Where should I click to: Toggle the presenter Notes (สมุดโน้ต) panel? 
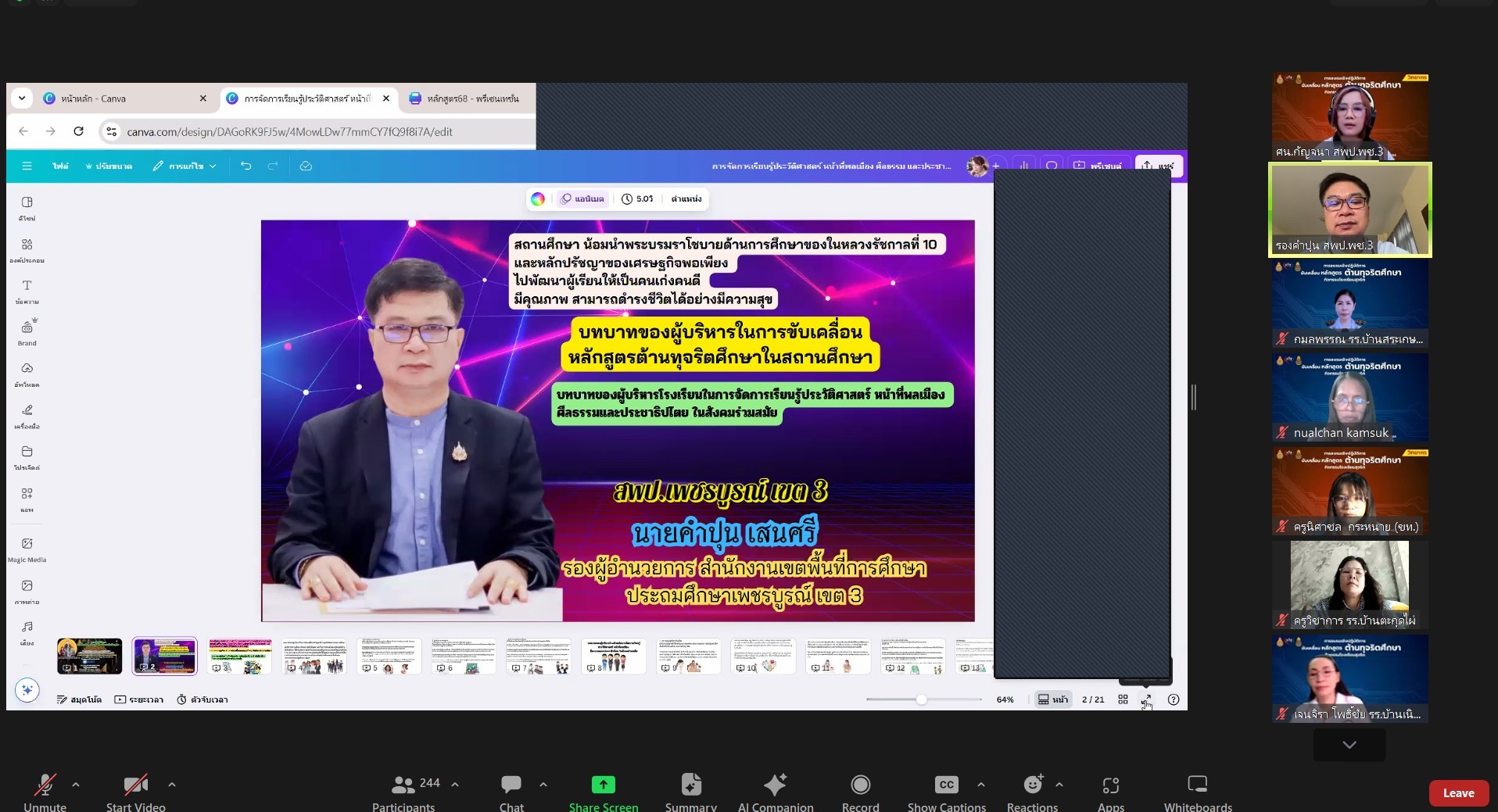[79, 699]
